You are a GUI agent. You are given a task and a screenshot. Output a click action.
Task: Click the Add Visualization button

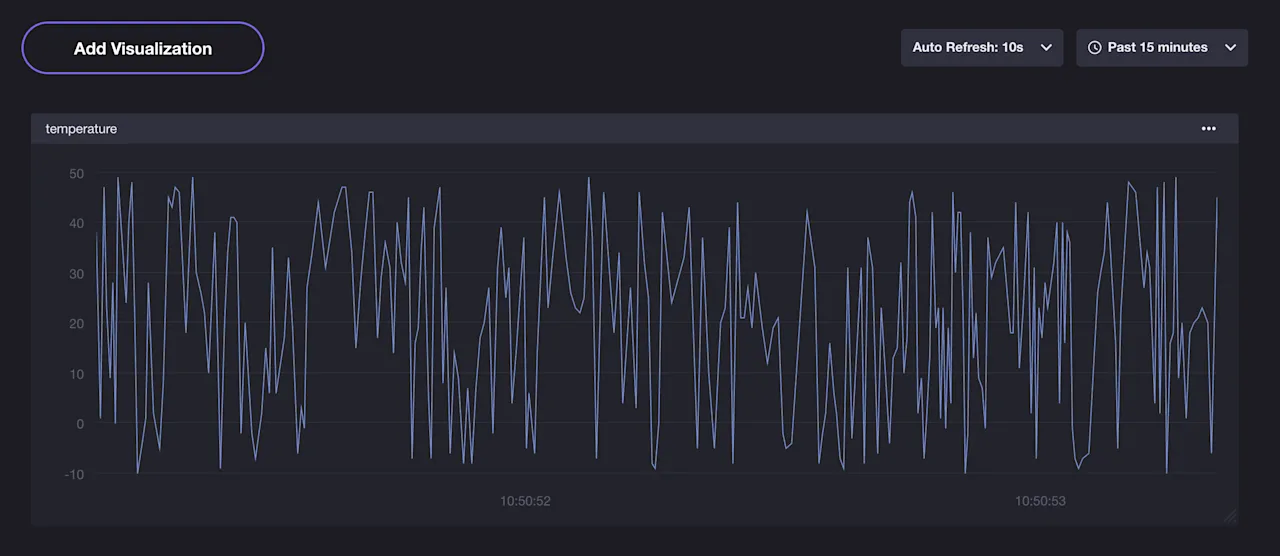click(143, 48)
